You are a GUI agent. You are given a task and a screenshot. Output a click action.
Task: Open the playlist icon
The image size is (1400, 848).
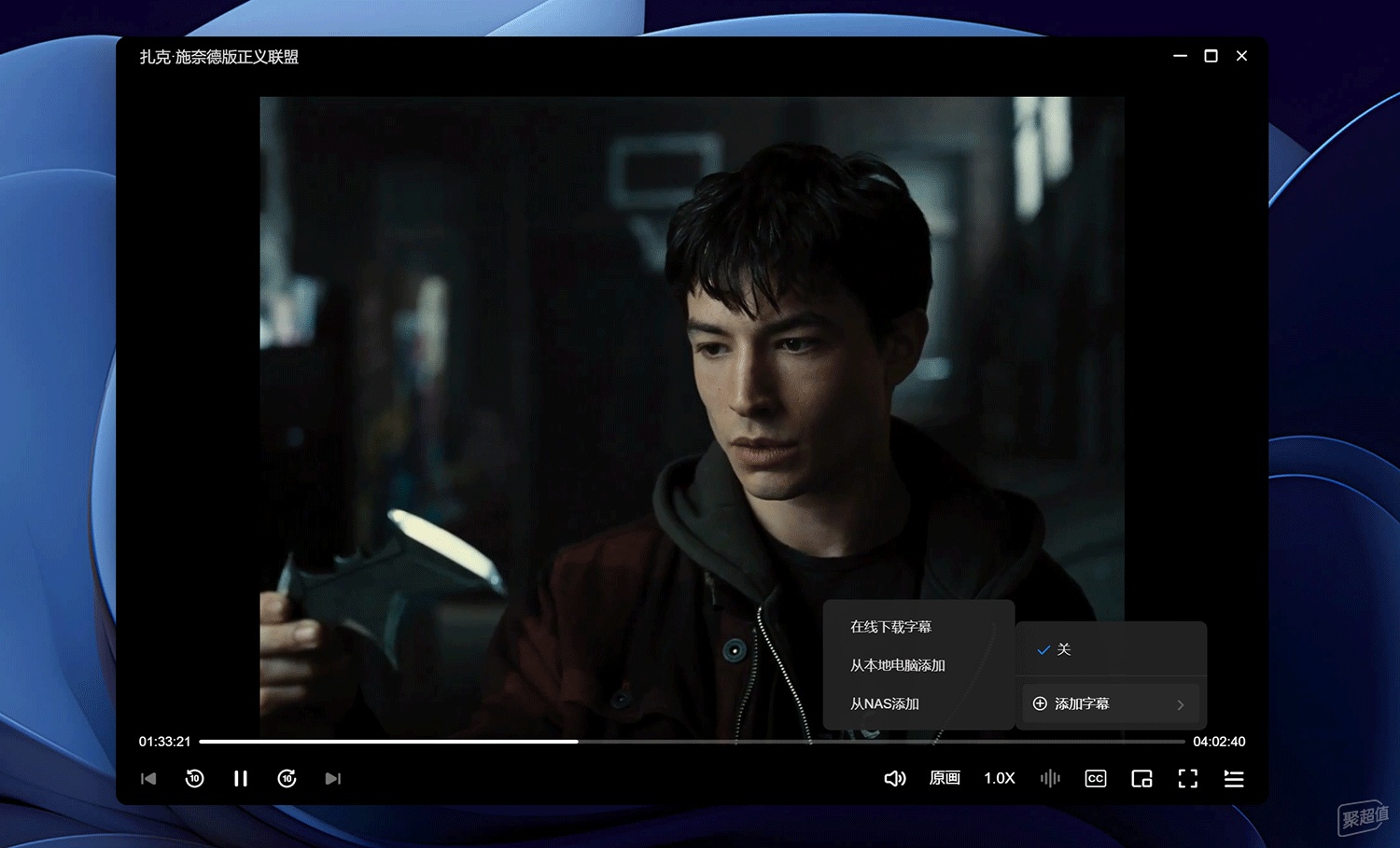(x=1234, y=778)
